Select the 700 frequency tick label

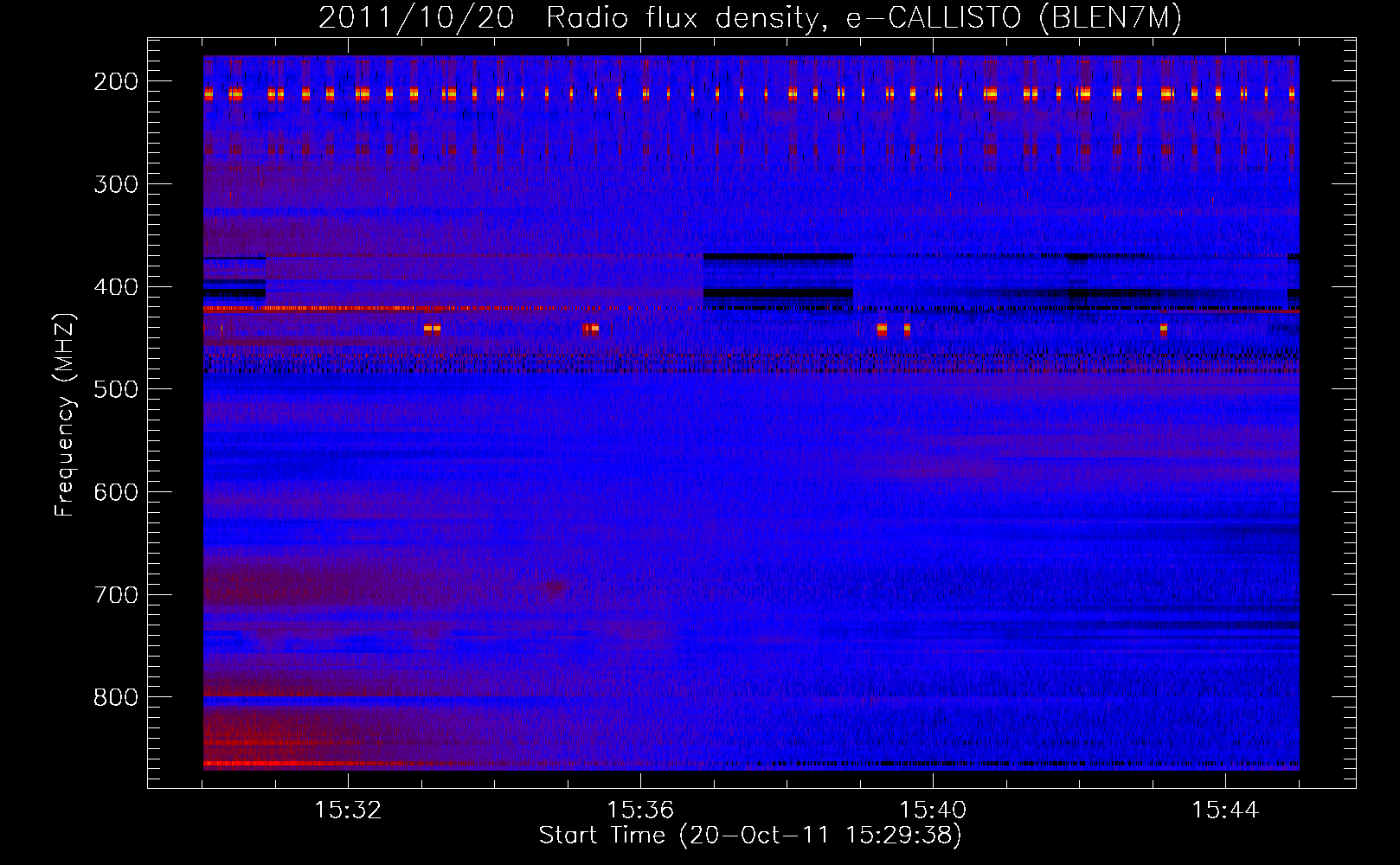115,595
